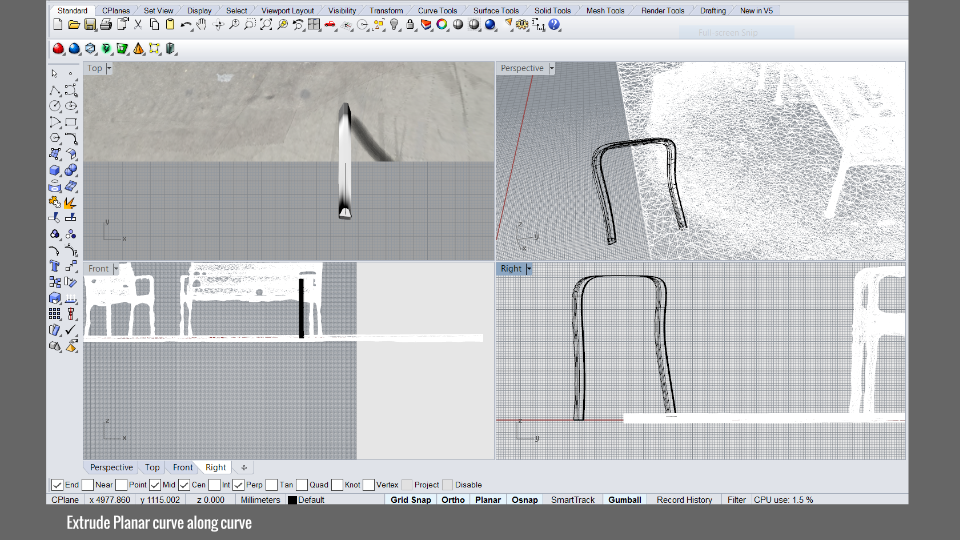Click the Gumball status bar button
Viewport: 960px width, 540px height.
pyautogui.click(x=625, y=499)
